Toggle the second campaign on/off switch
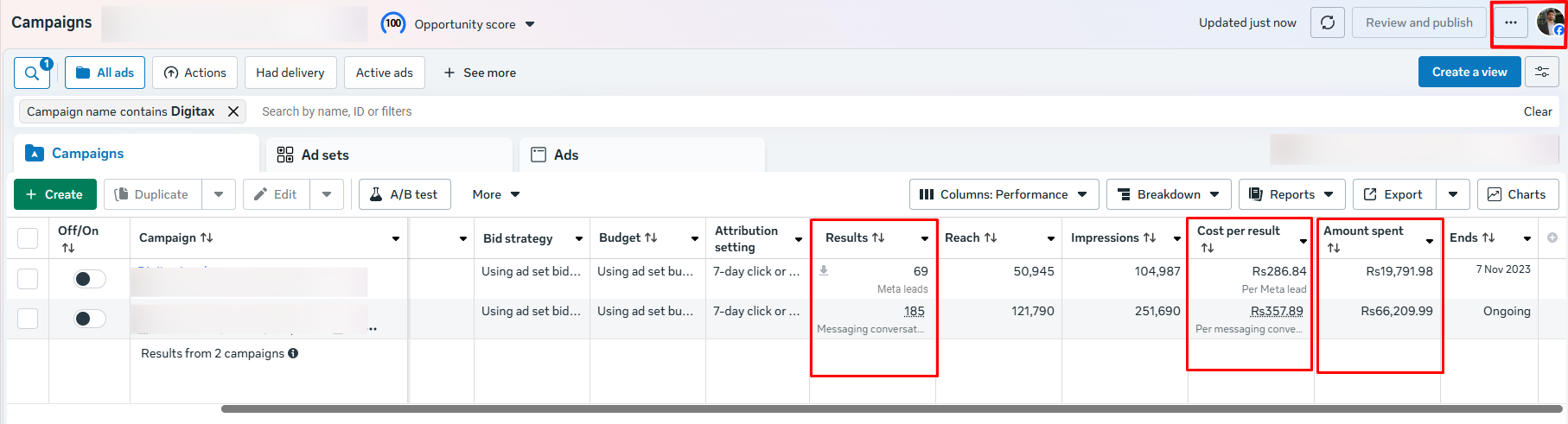This screenshot has height=424, width=1568. pos(89,319)
